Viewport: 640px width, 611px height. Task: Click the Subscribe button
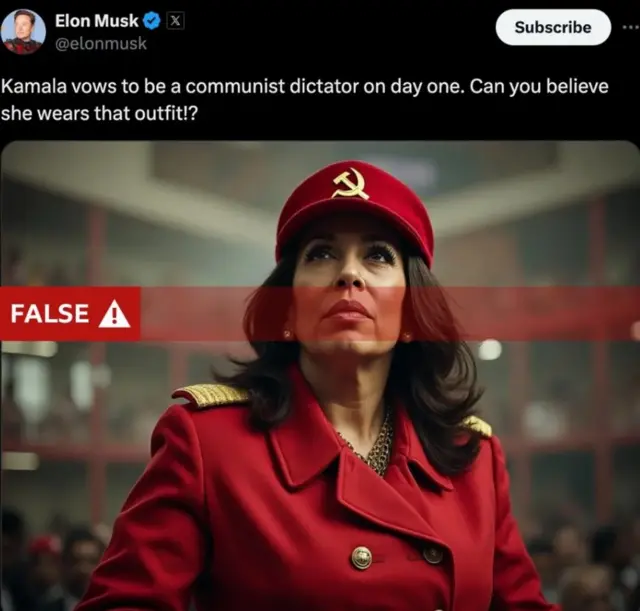click(553, 27)
